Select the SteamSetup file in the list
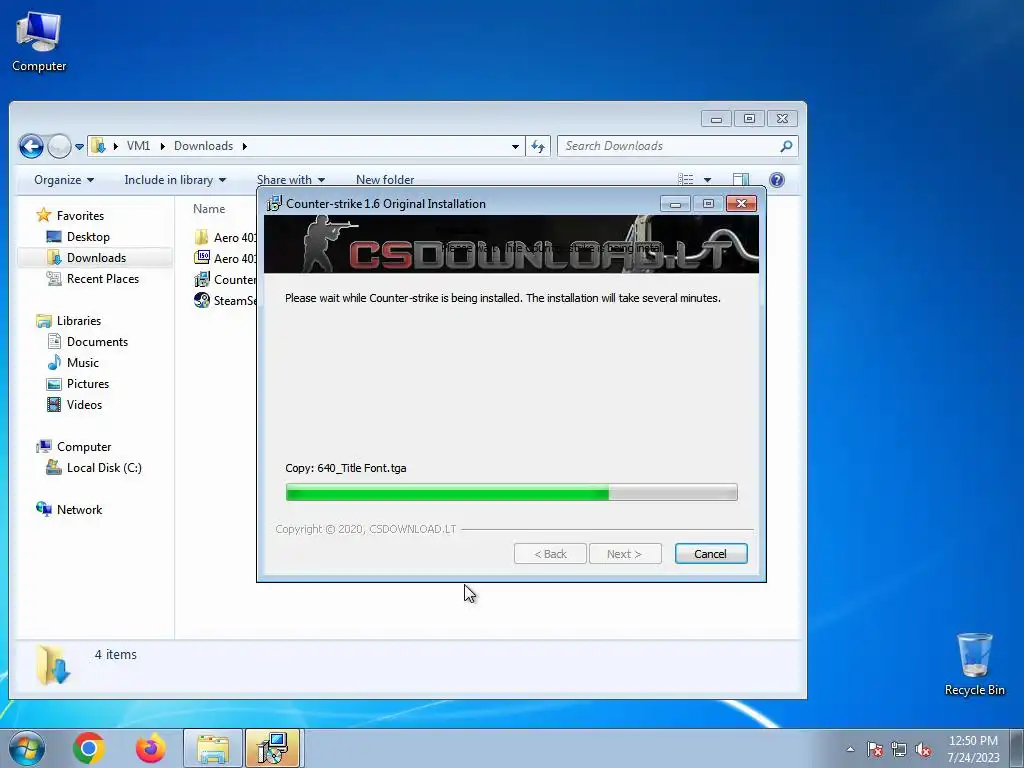 click(225, 300)
